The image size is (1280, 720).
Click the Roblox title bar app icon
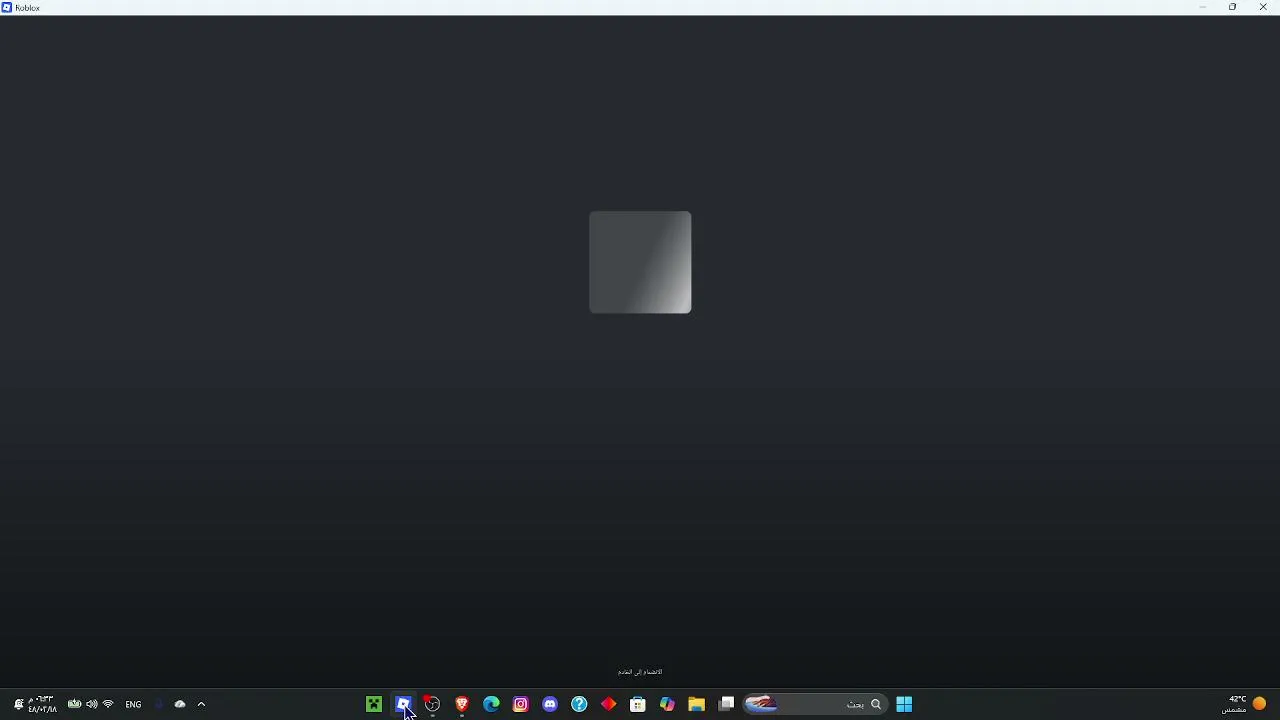pyautogui.click(x=7, y=7)
